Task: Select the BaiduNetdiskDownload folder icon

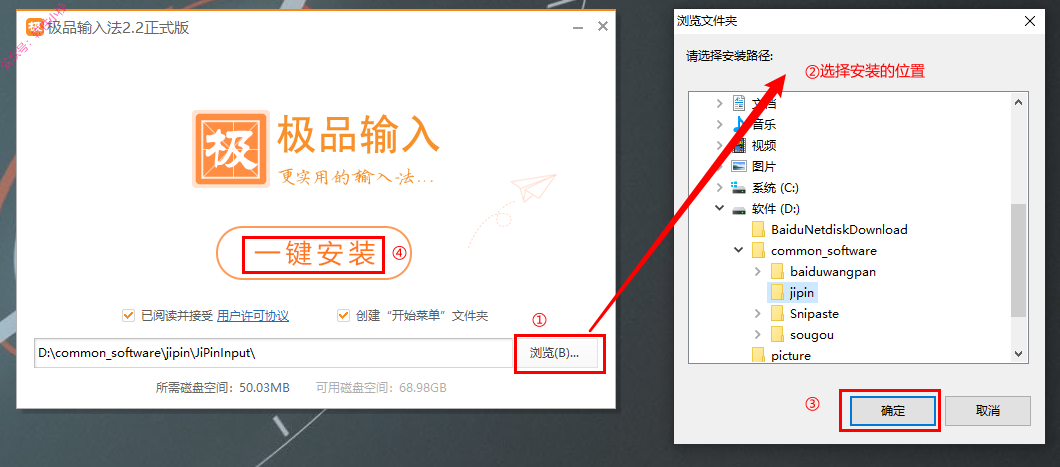Action: (x=758, y=229)
